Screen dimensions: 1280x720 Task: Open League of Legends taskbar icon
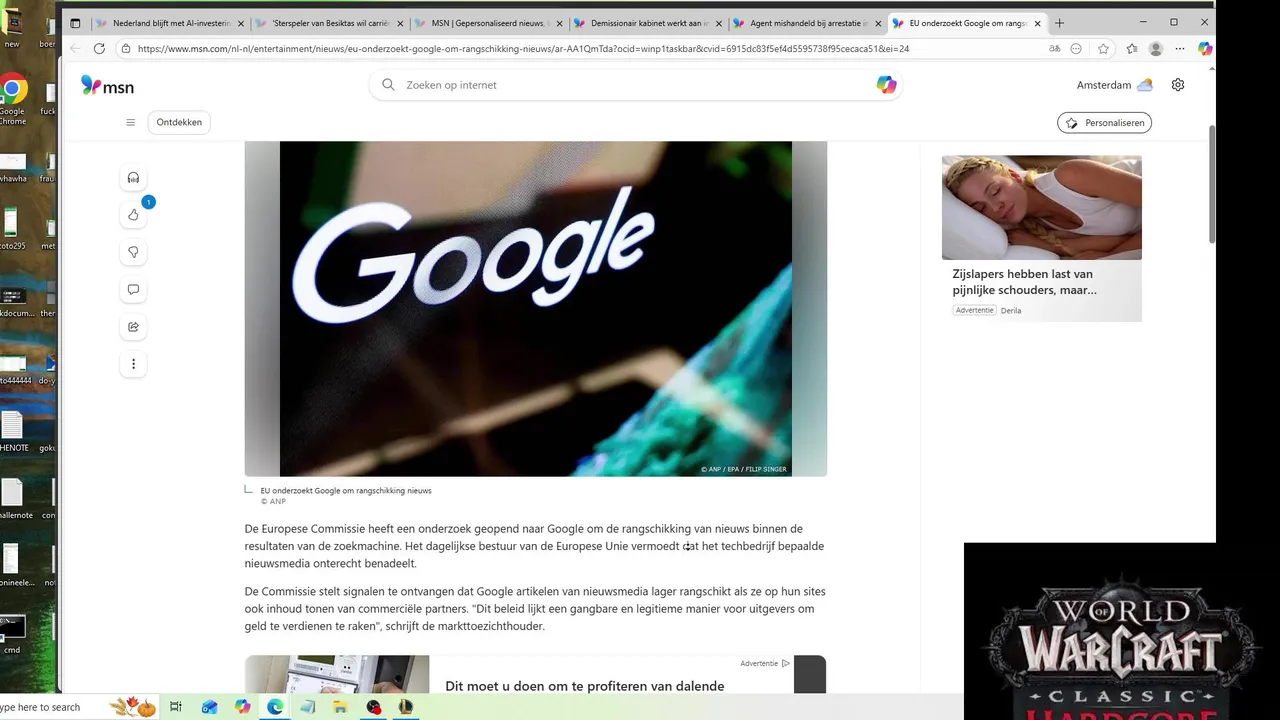click(x=405, y=707)
